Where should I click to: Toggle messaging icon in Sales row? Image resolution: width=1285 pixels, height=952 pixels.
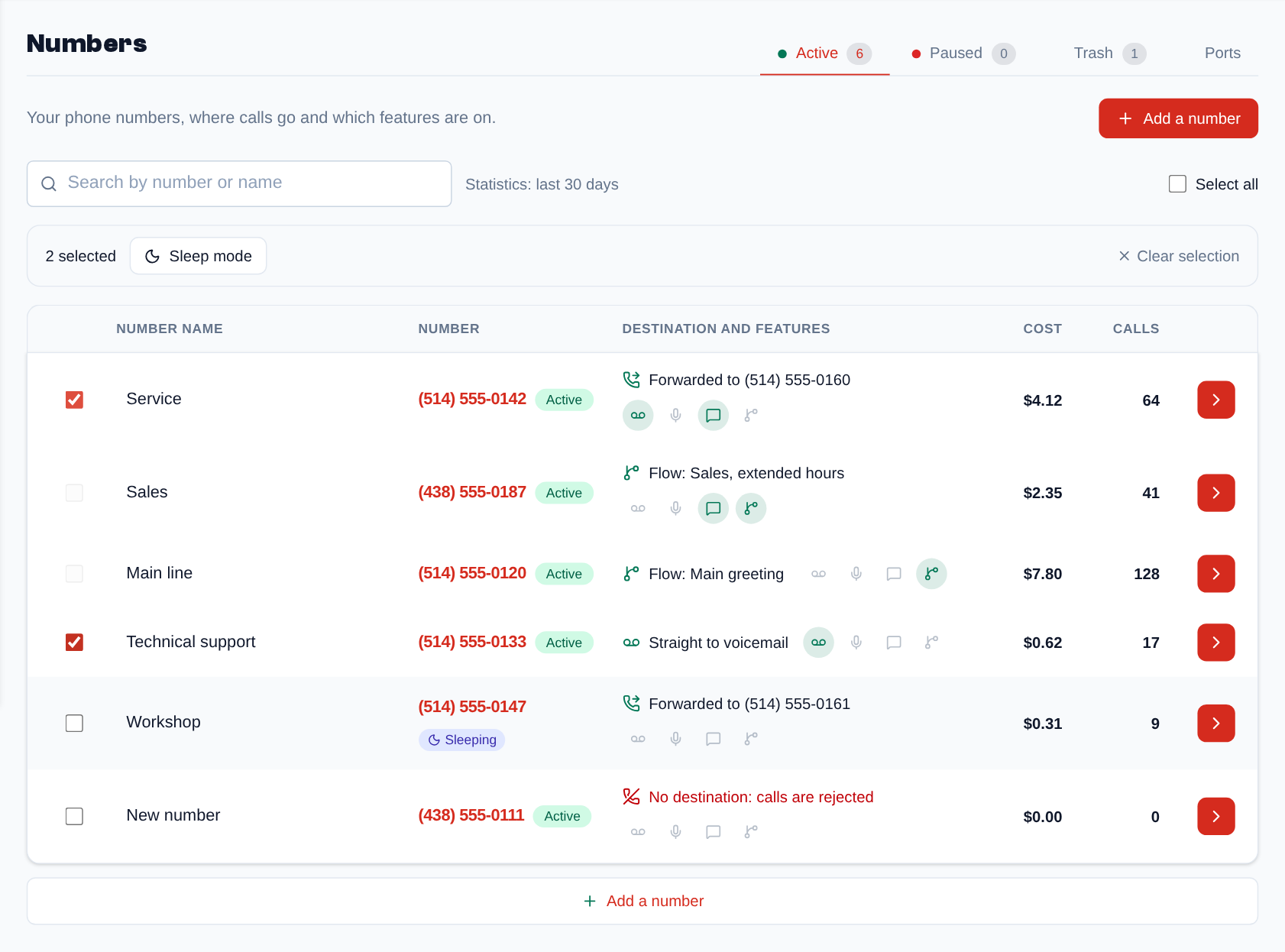(x=713, y=509)
